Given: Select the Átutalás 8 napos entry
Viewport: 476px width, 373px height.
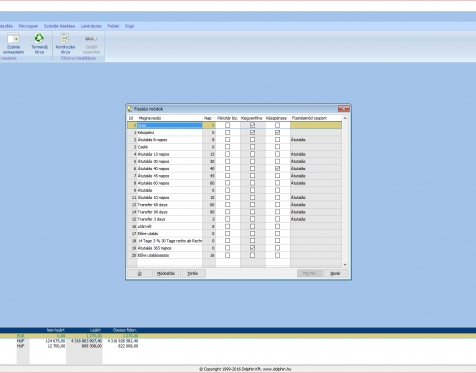Looking at the screenshot, I should click(170, 140).
